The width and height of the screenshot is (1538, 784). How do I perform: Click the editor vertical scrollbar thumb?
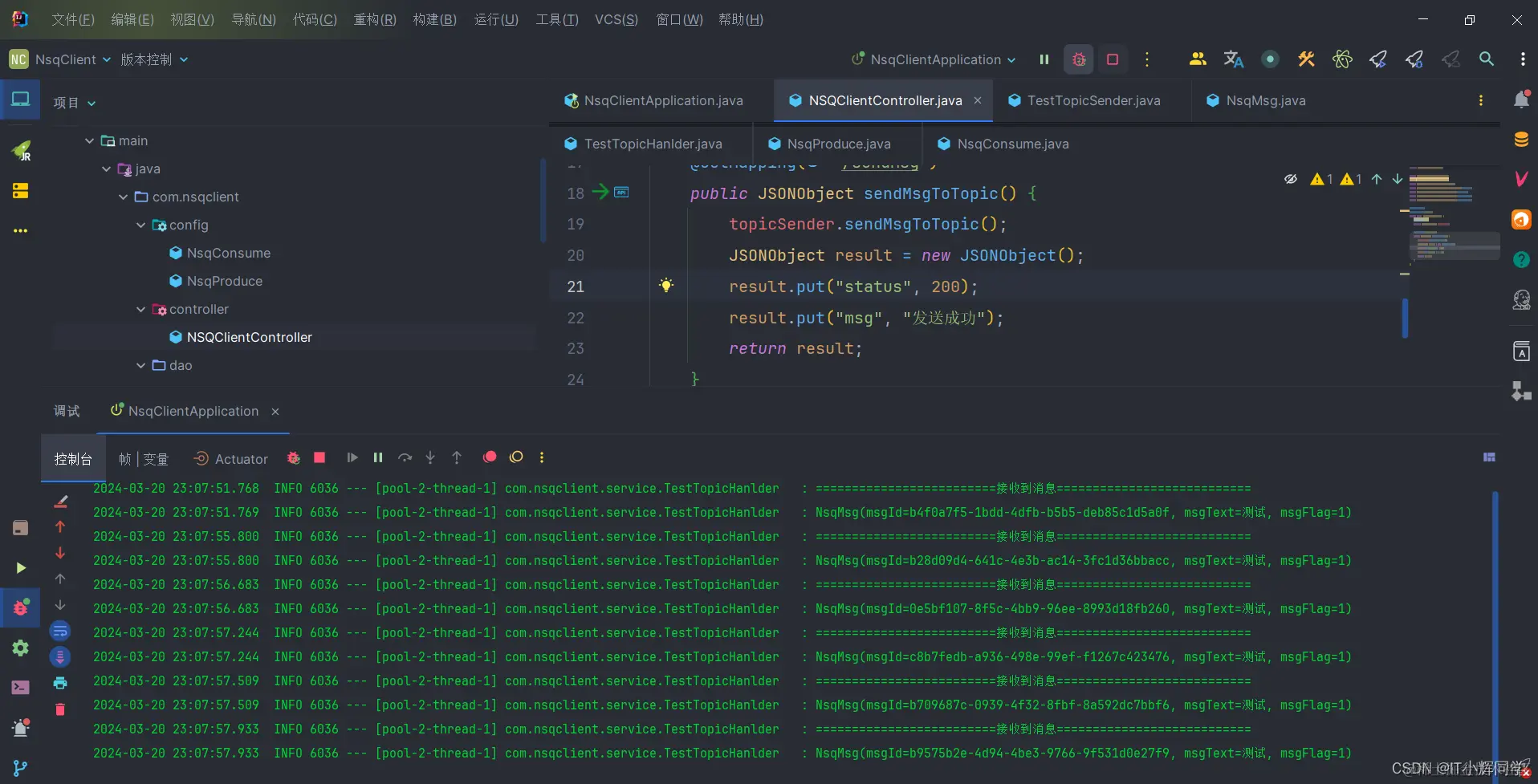1405,318
